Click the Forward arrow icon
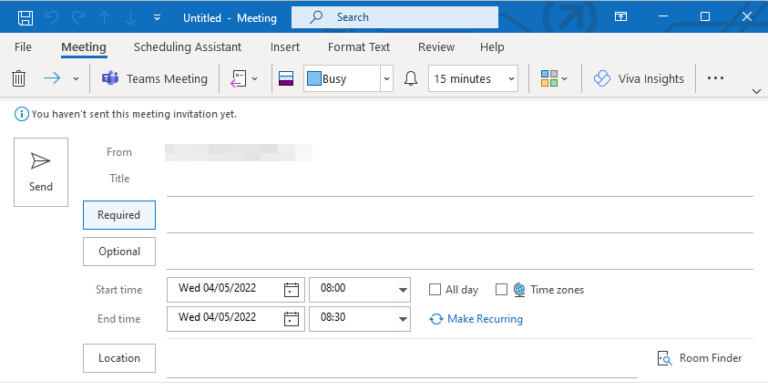 pos(52,78)
